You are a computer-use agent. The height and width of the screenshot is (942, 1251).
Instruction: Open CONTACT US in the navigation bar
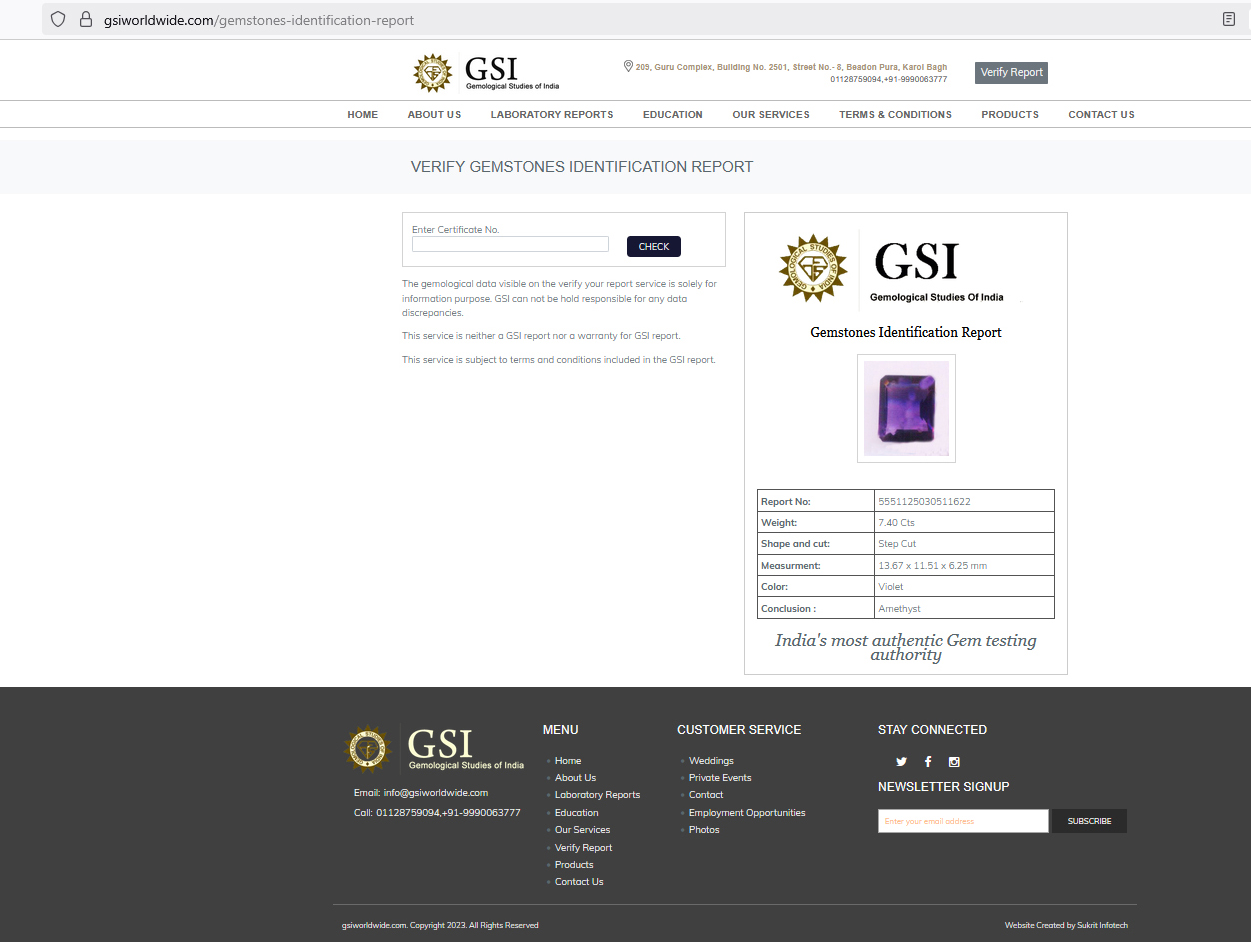coord(1101,115)
